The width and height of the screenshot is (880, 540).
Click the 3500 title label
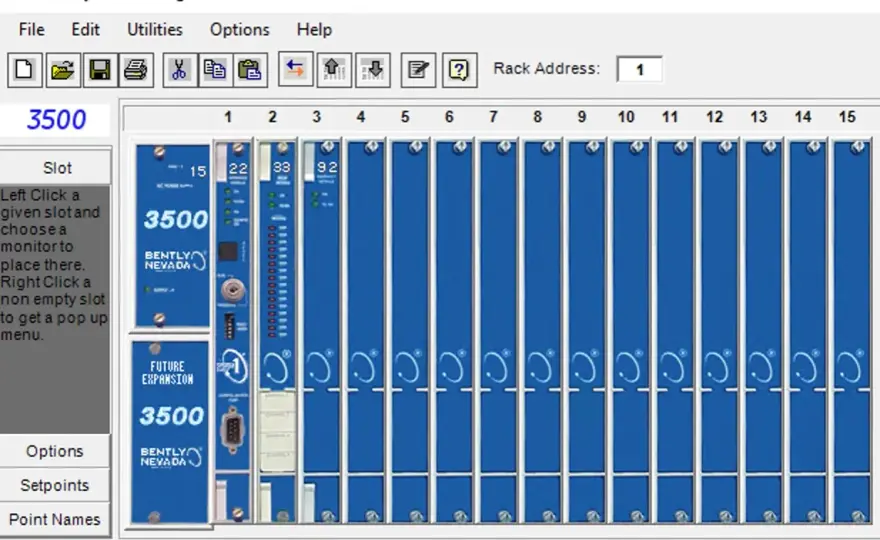coord(56,120)
